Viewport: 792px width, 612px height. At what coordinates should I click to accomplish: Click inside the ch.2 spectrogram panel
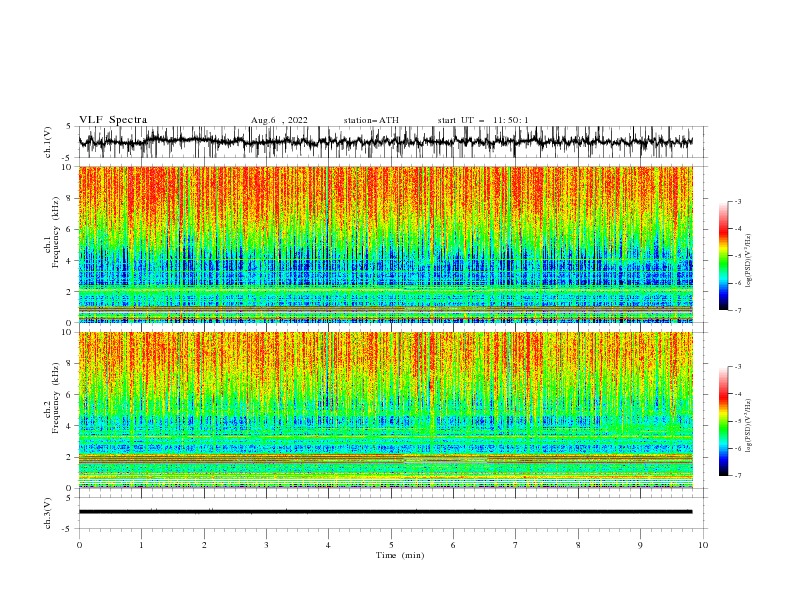tap(385, 410)
